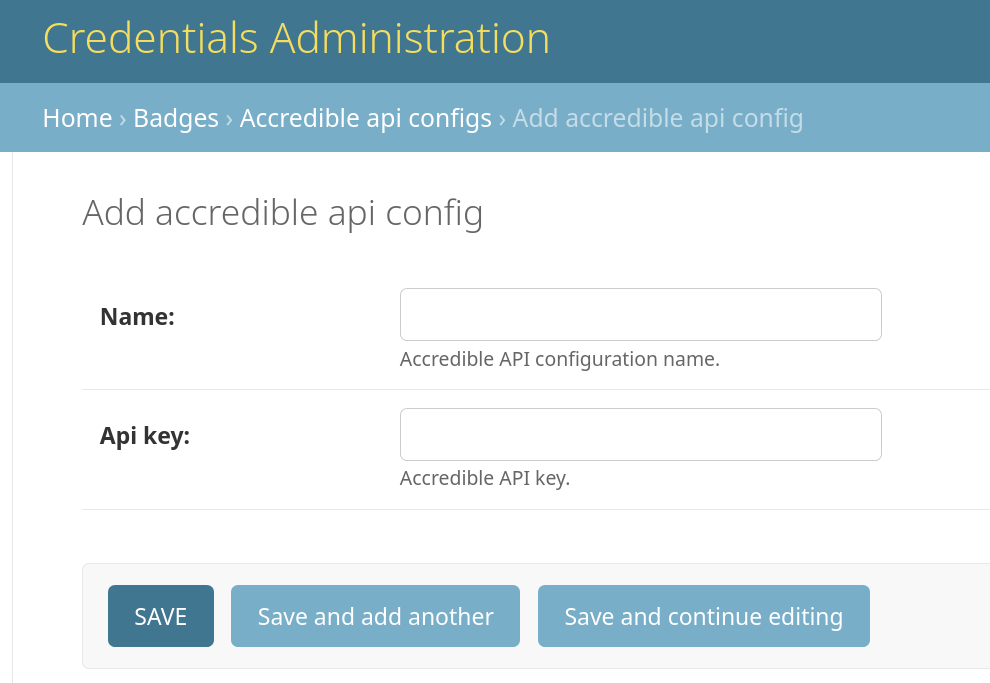Go to Home in the breadcrumb
This screenshot has height=683, width=990.
[x=77, y=118]
